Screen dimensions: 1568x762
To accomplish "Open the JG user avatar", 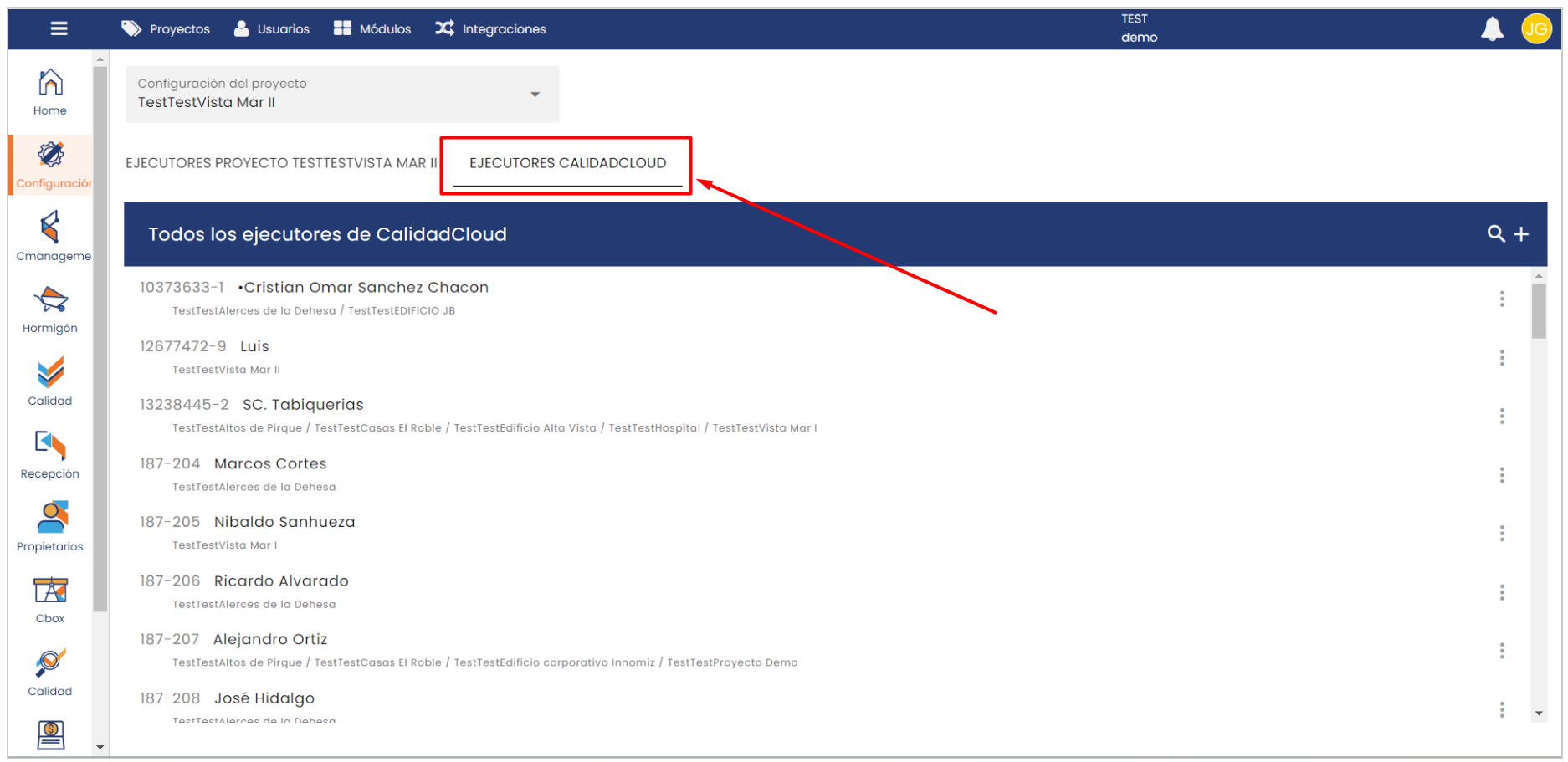I will [1535, 29].
